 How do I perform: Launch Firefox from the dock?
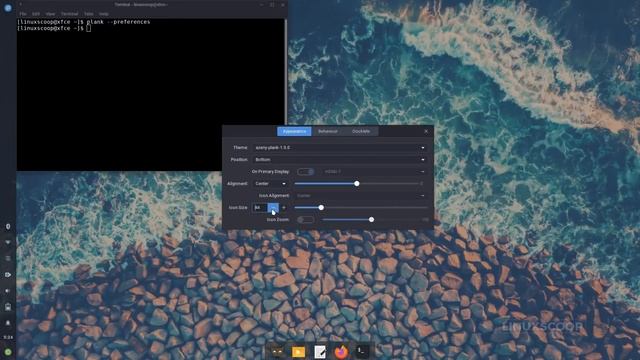click(341, 351)
